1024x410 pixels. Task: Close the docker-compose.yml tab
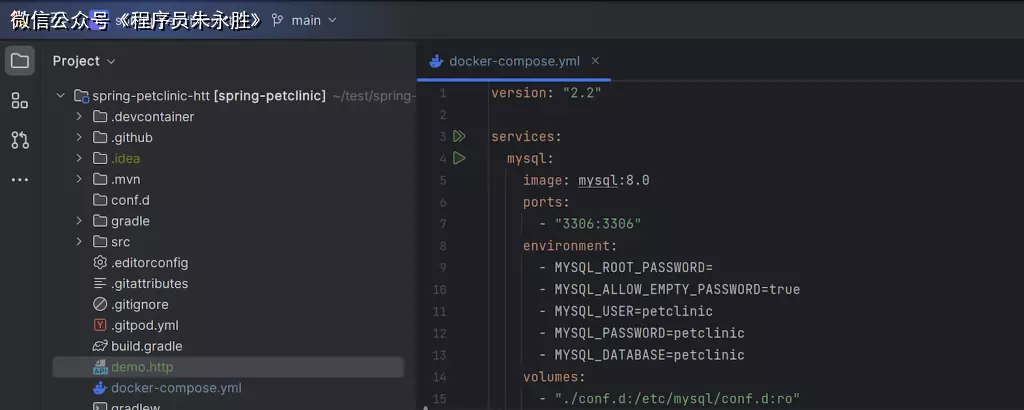tap(596, 61)
